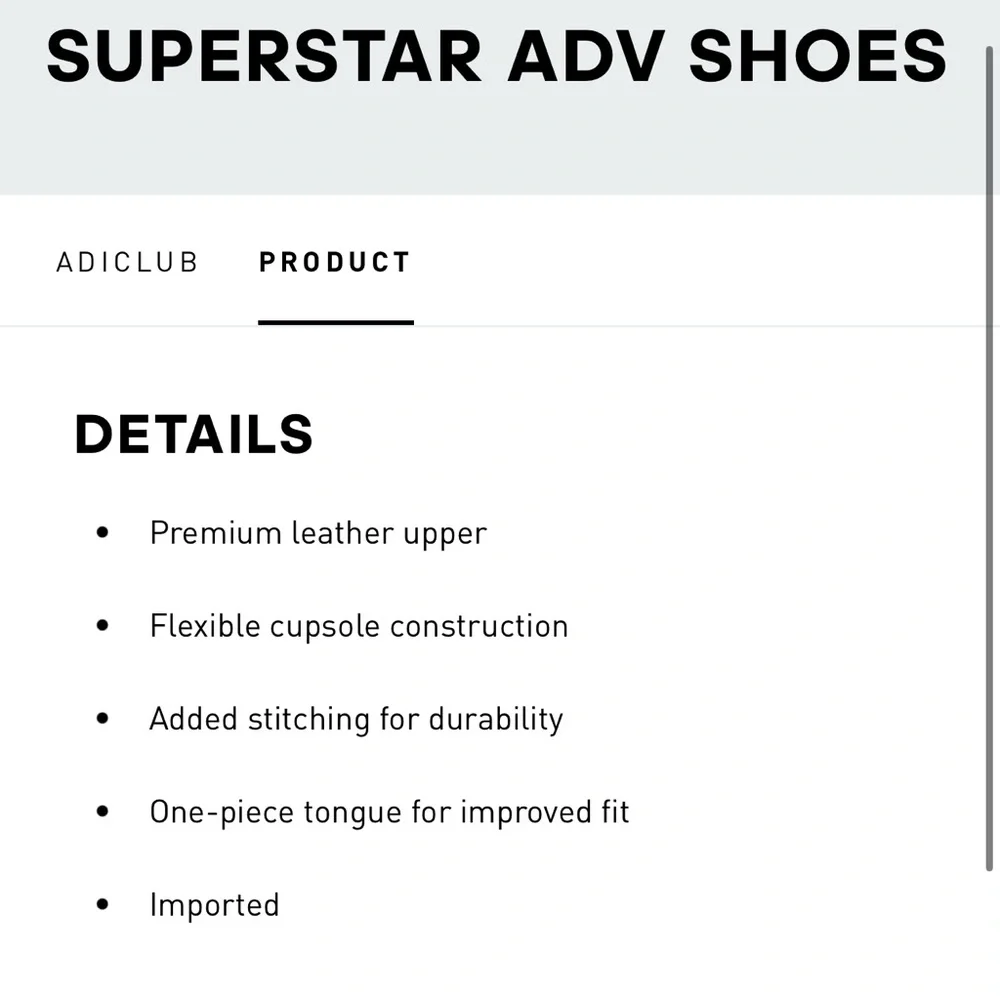Select the PRODUCT tab
Screen dimensions: 1000x1000
[335, 262]
